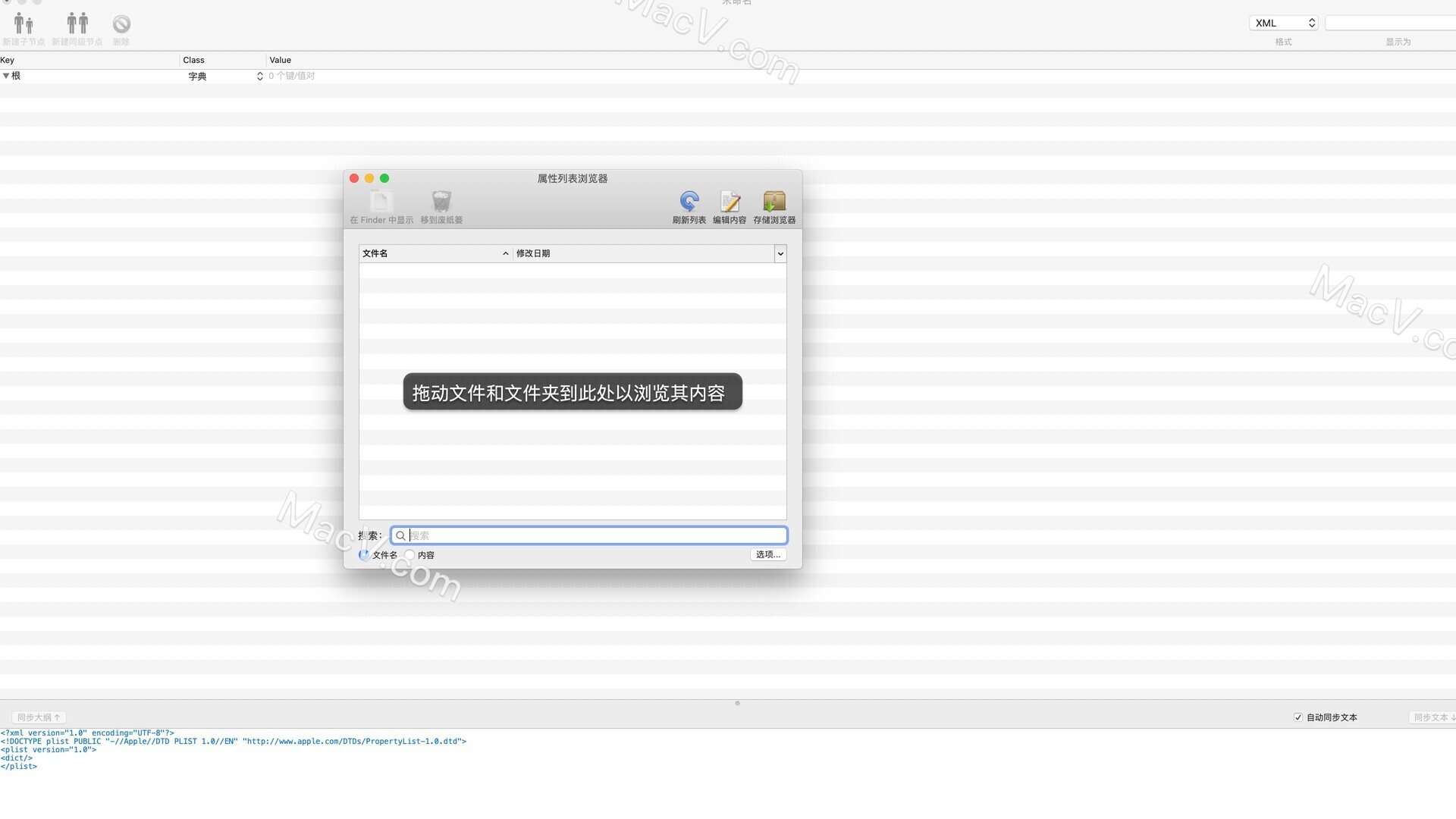Click the Edit Contents icon
The image size is (1456, 819).
coord(730,201)
